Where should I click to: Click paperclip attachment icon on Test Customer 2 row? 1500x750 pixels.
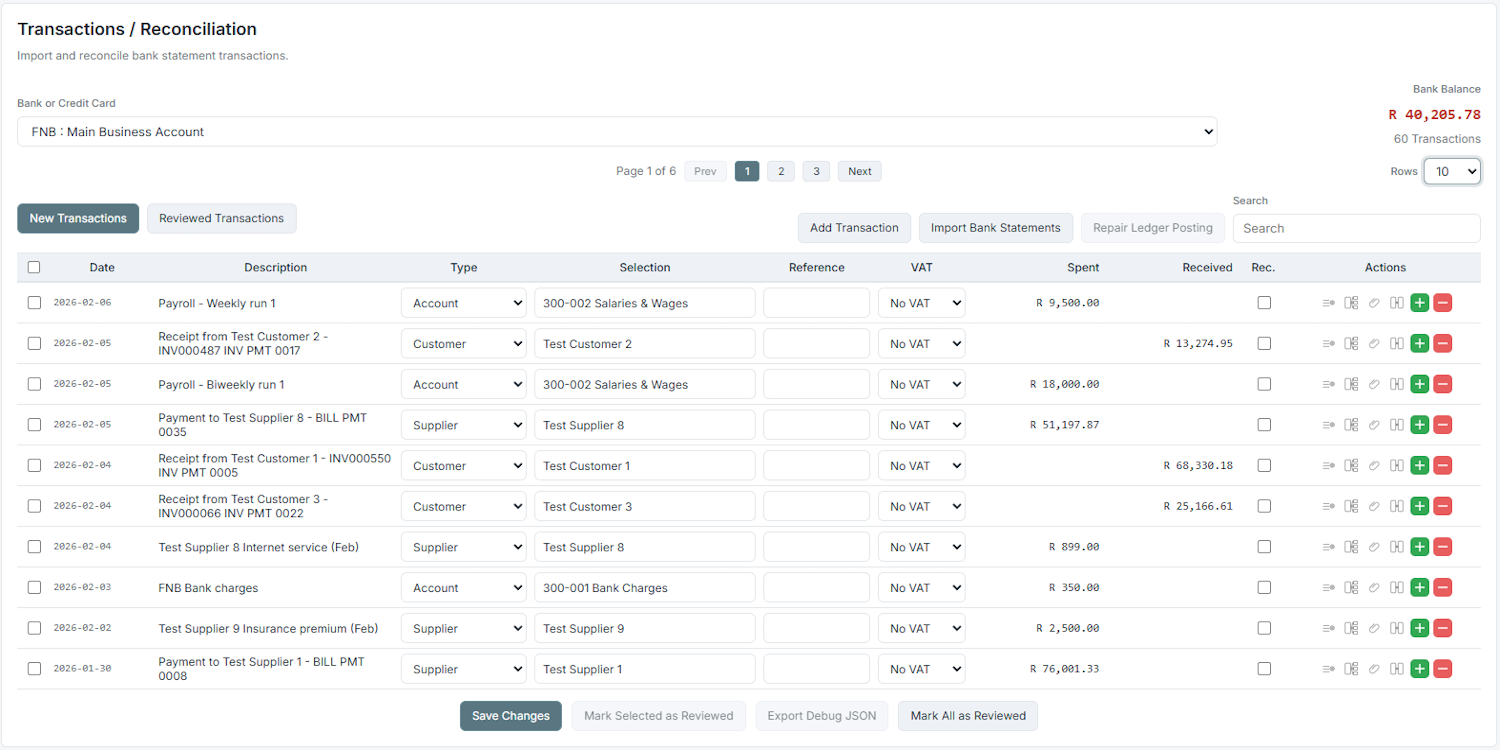1374,344
